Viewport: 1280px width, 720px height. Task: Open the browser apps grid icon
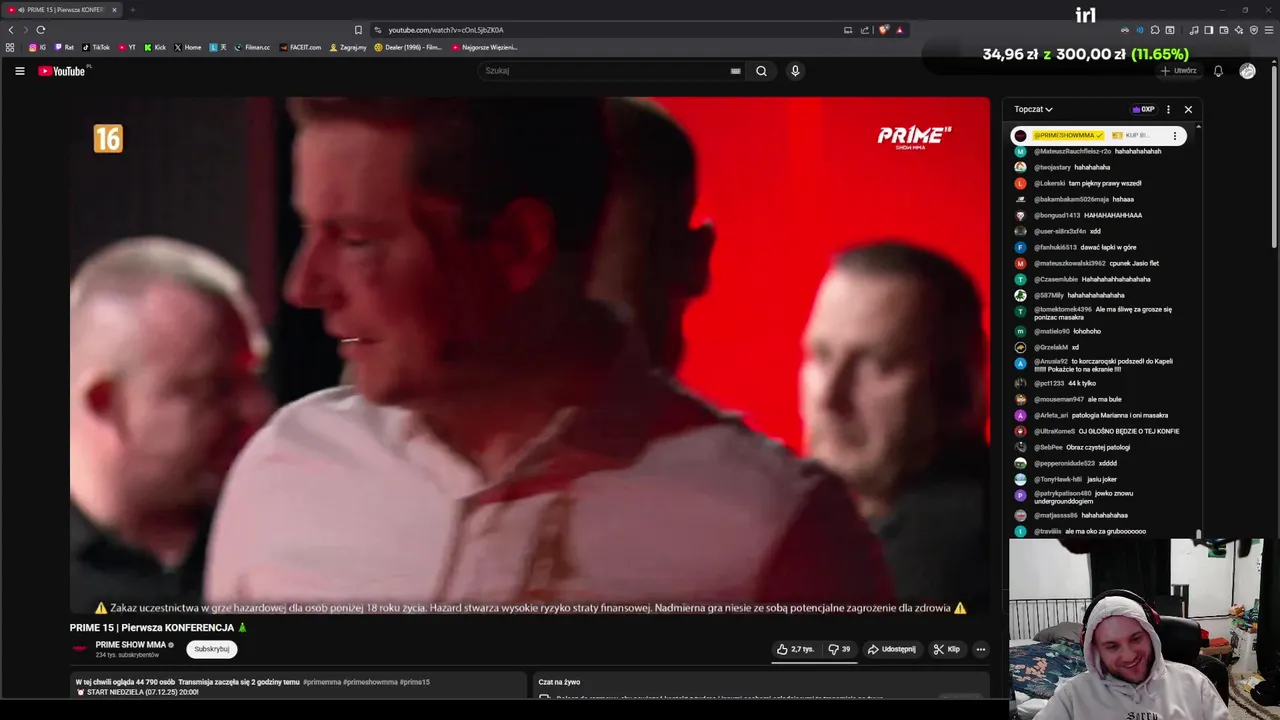pos(10,47)
